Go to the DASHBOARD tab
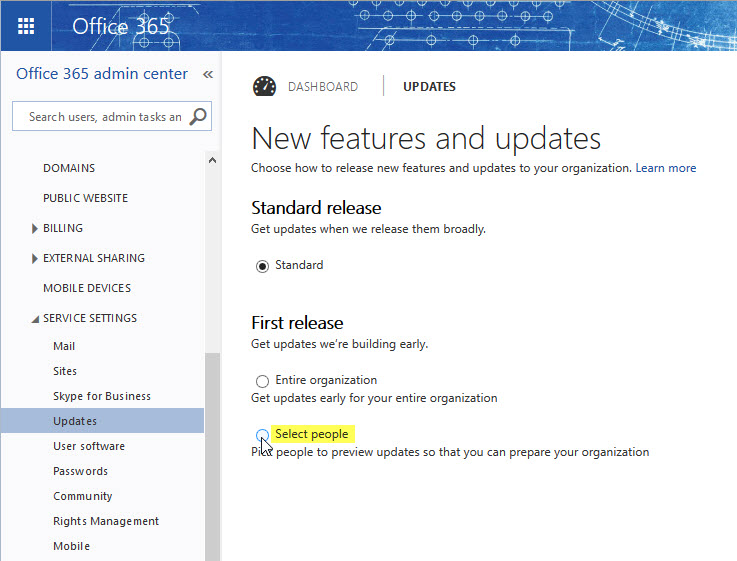 (x=323, y=87)
